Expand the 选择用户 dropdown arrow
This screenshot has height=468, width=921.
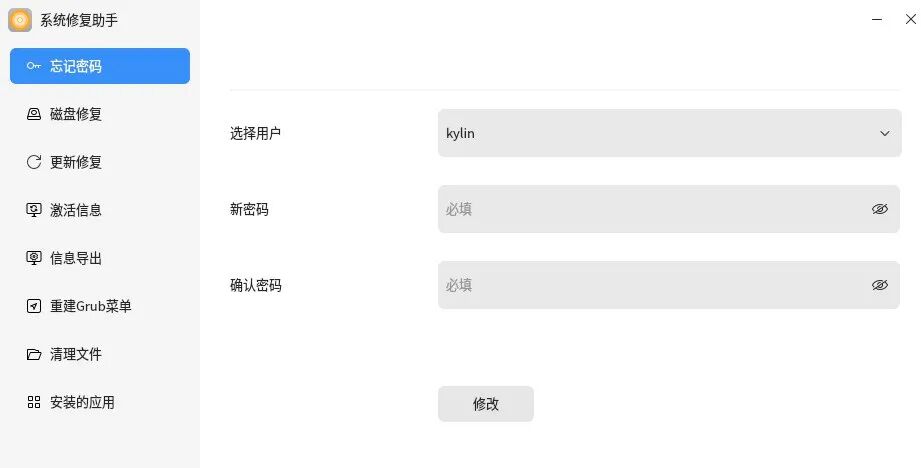point(885,133)
